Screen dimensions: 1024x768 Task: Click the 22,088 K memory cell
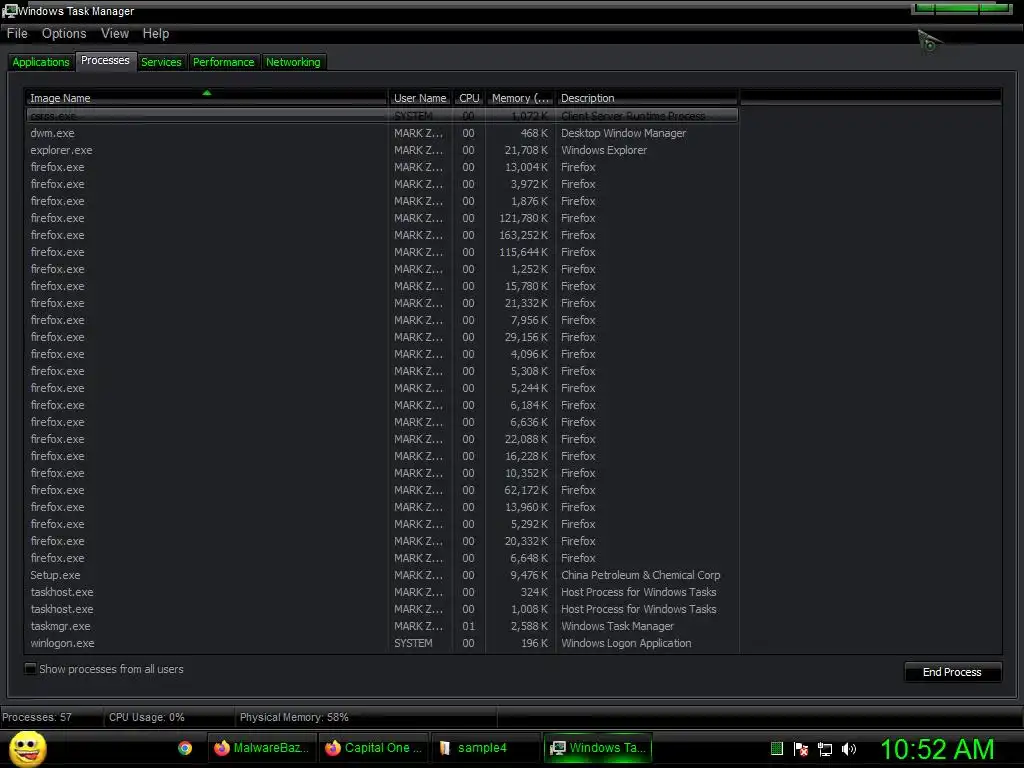tap(526, 439)
